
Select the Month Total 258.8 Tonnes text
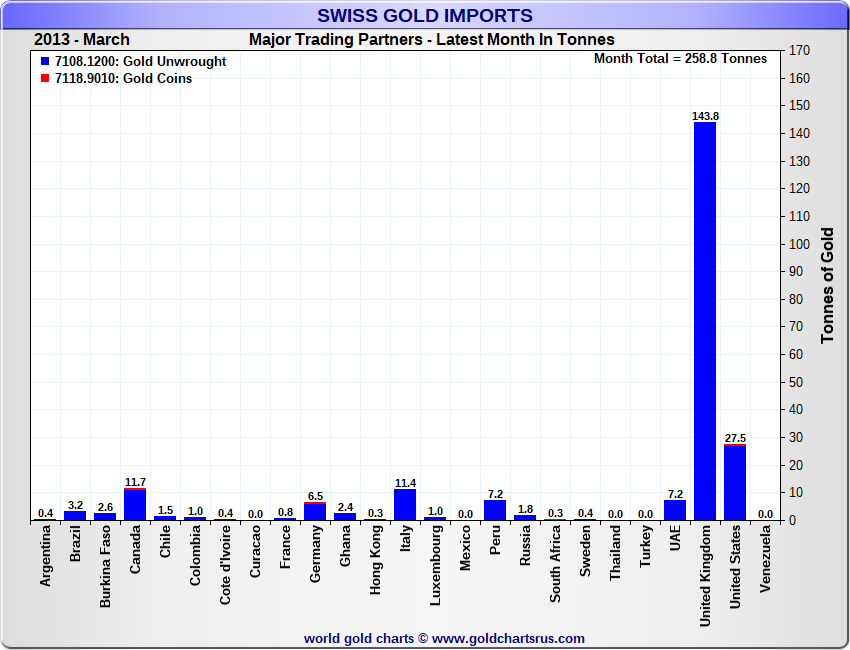[x=680, y=59]
